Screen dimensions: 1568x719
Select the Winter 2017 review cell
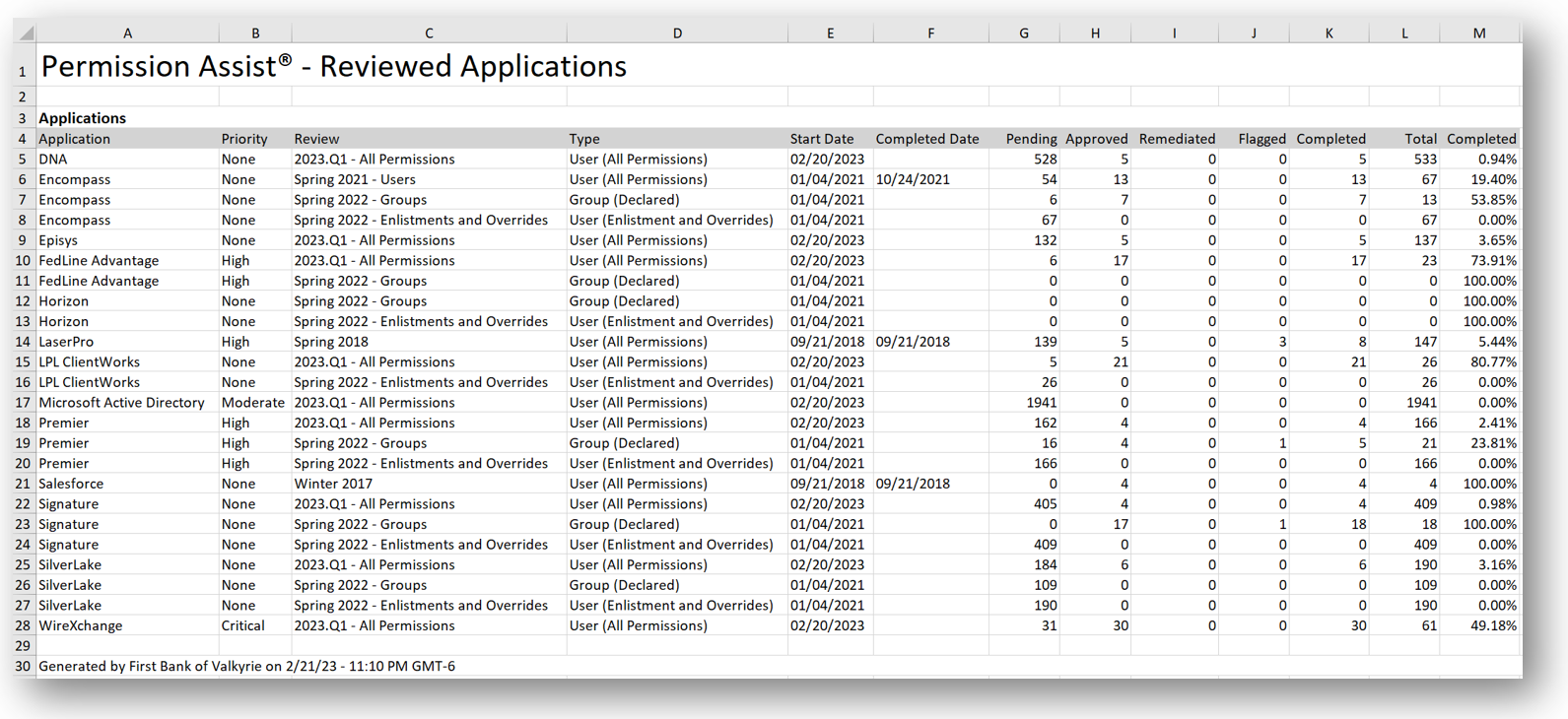pos(333,484)
